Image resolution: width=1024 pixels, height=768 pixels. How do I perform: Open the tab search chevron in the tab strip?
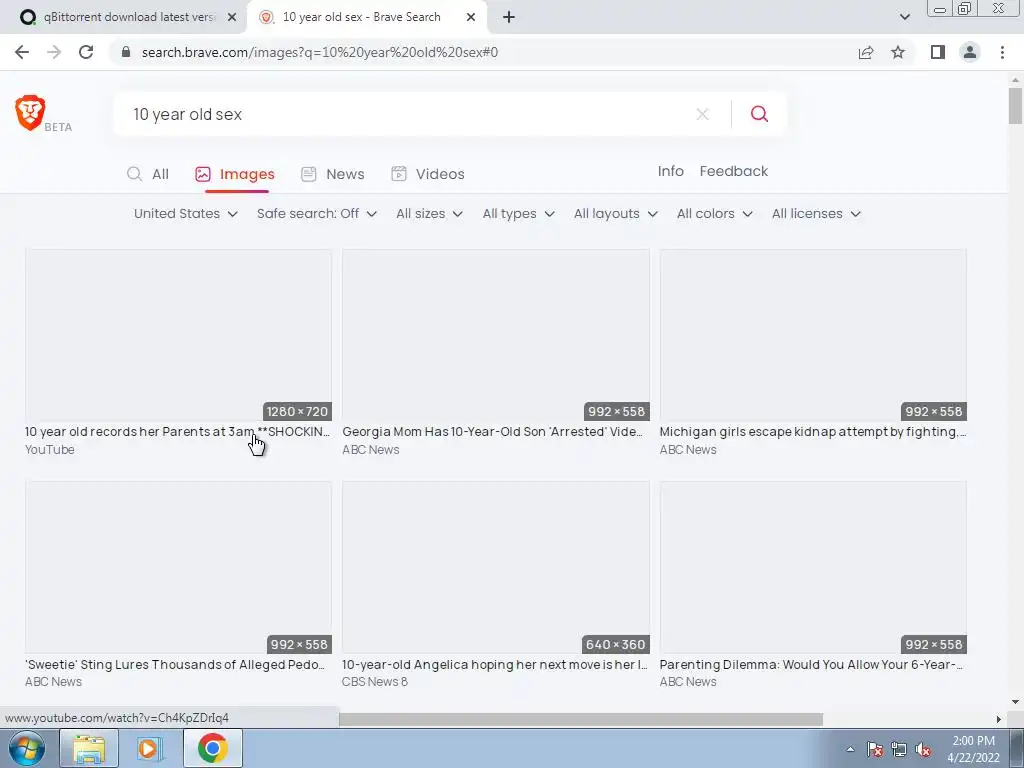(904, 17)
